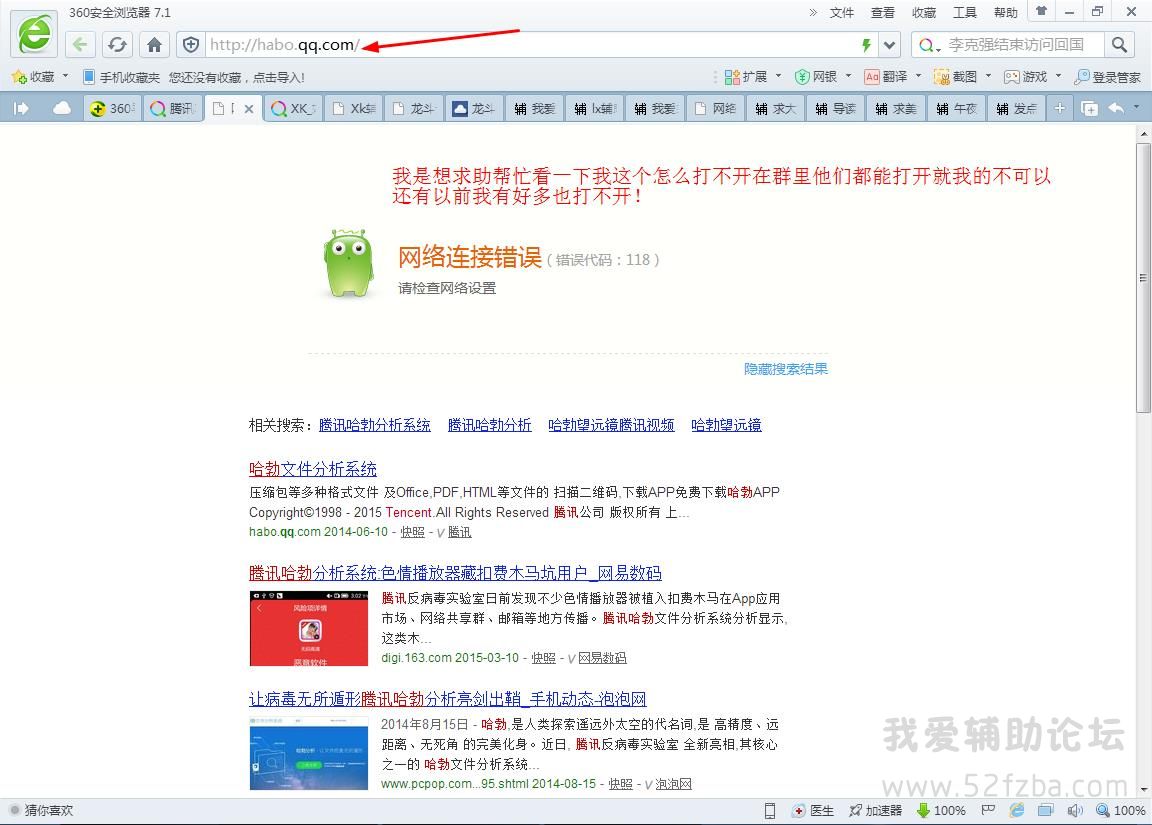
Task: Mute page sound via speaker icon
Action: coord(1075,811)
